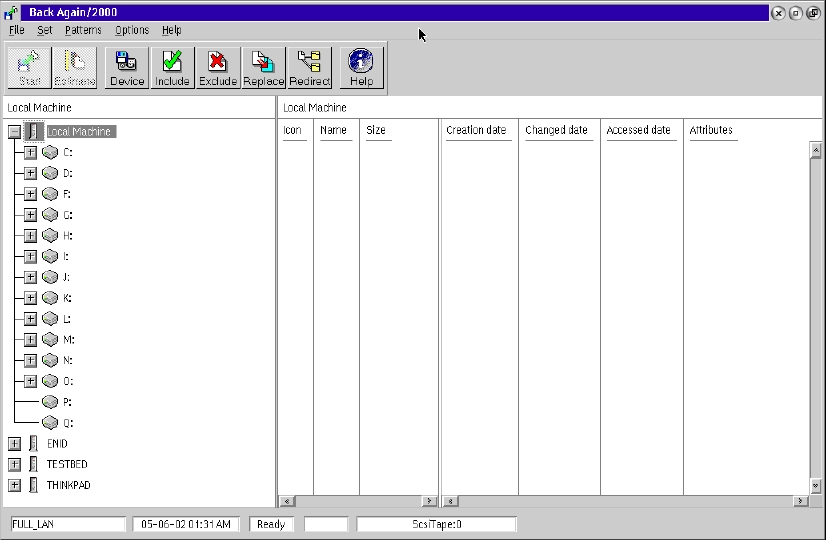826x540 pixels.
Task: Click left arrow of the dates horizontal scrollbar
Action: (450, 501)
